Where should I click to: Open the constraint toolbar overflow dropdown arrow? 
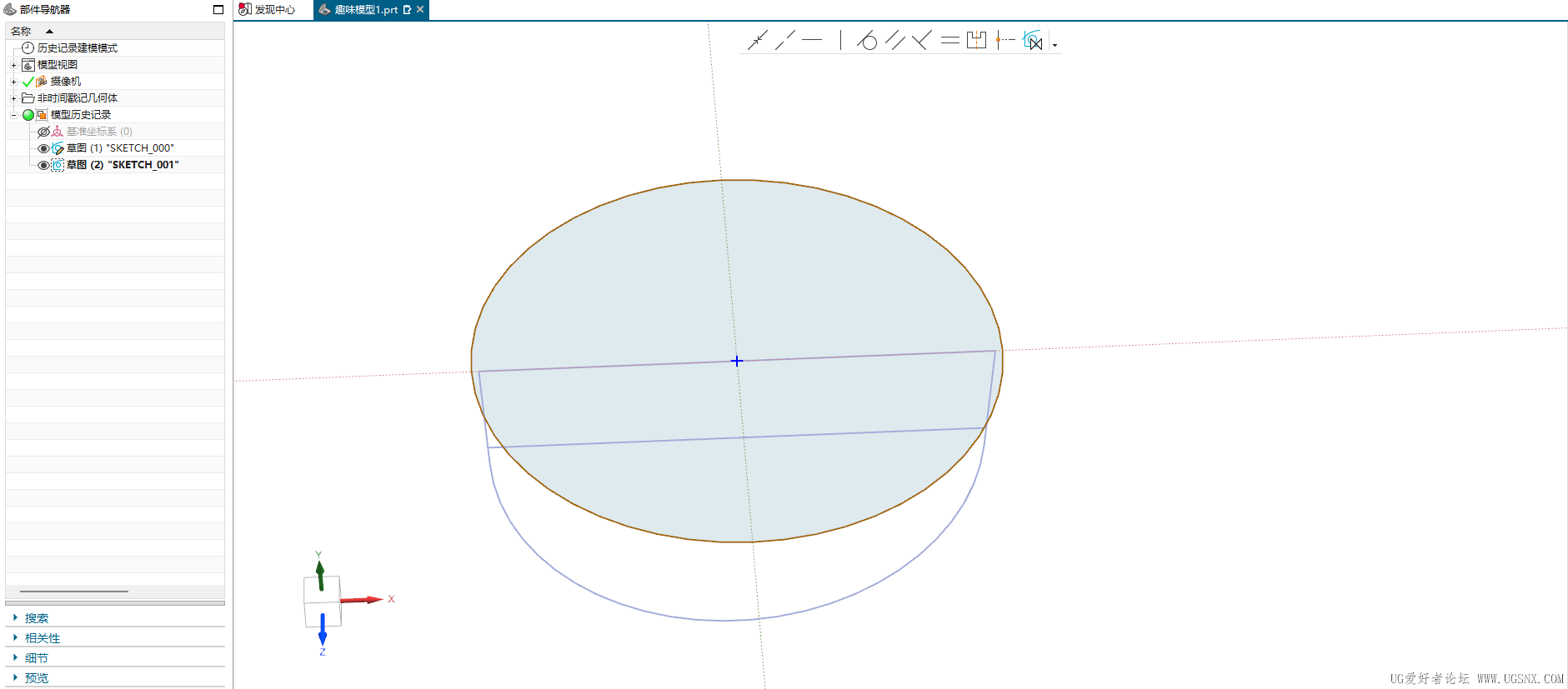tap(1055, 45)
